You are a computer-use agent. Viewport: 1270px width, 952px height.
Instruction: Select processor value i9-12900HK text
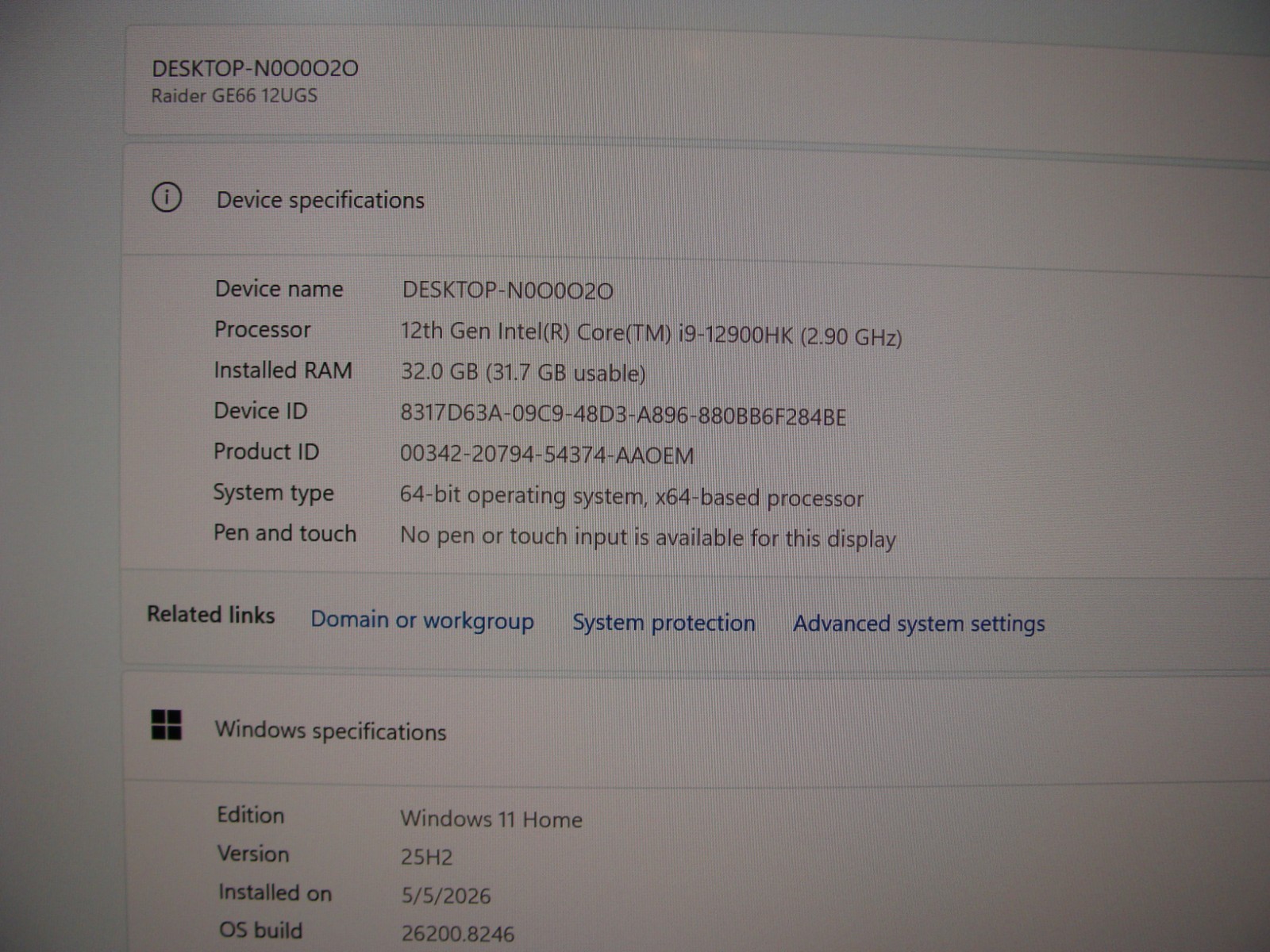coord(651,334)
